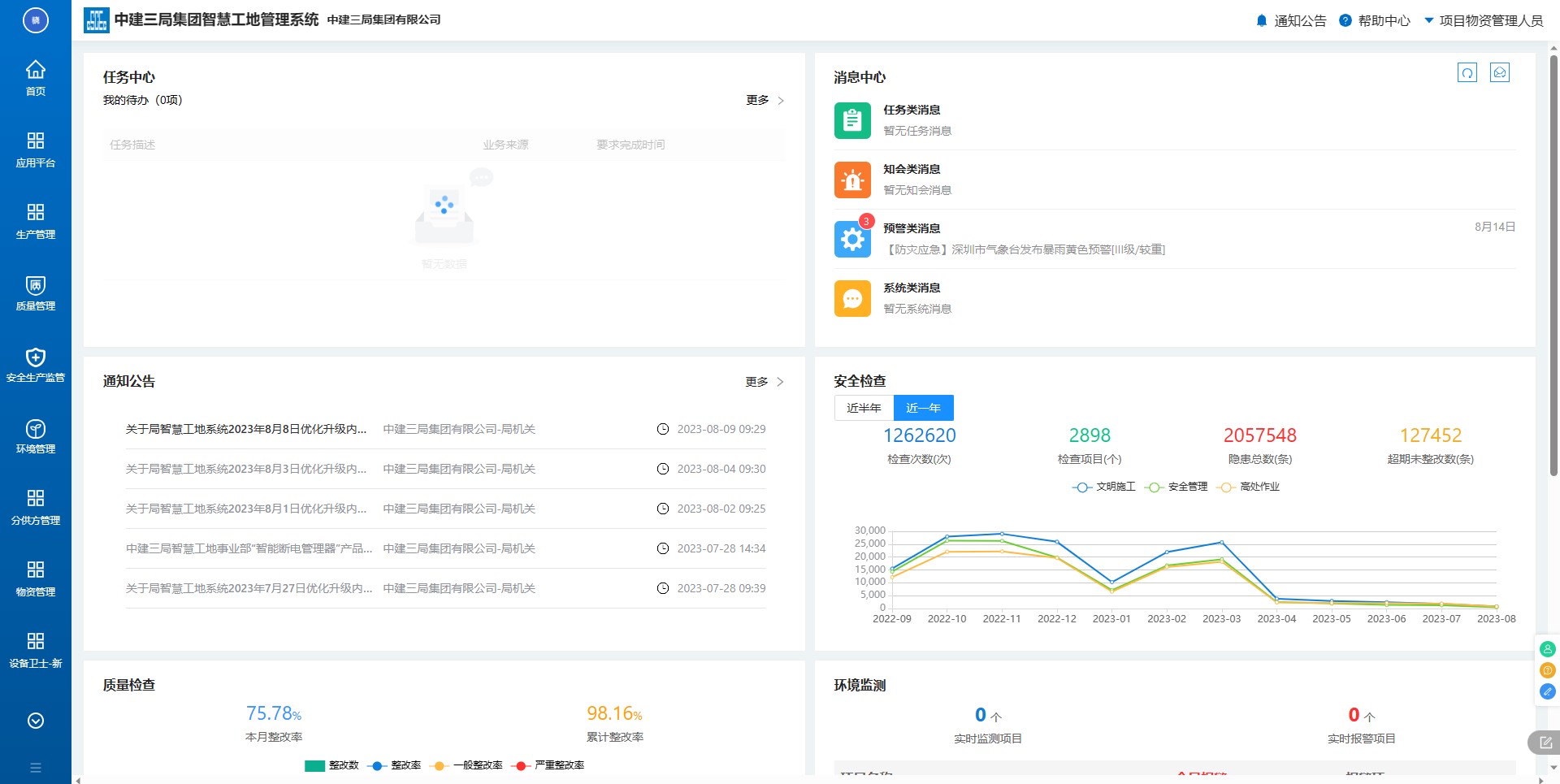This screenshot has width=1560, height=784.
Task: Click 127452 超期未整改数 value
Action: coord(1431,435)
